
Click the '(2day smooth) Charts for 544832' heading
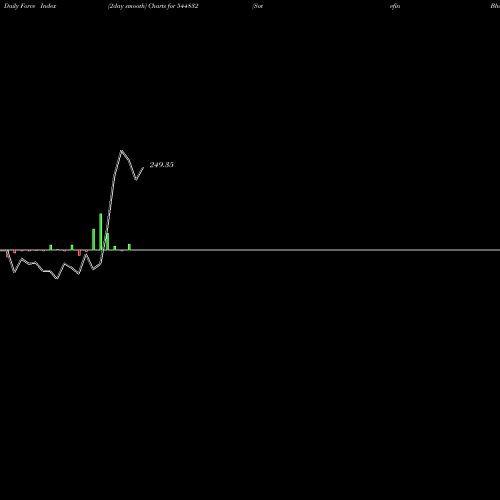tap(153, 6)
